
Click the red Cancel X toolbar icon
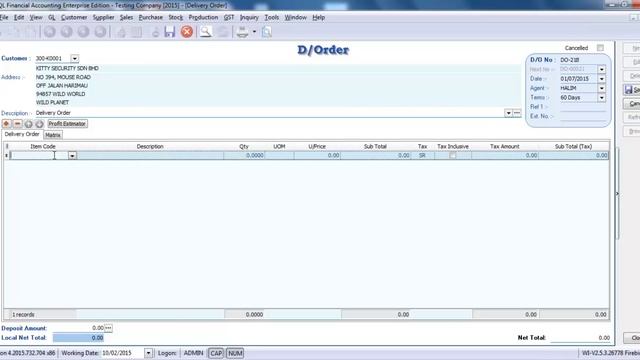(x=187, y=32)
